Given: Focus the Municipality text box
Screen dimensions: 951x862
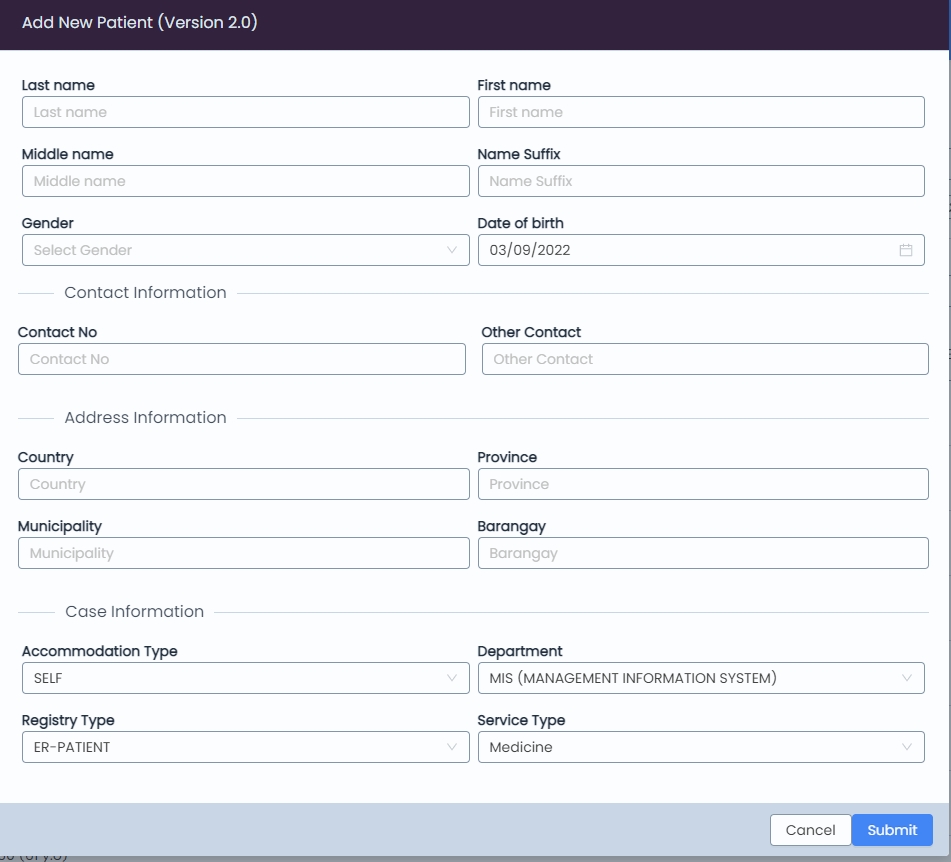Looking at the screenshot, I should click(x=243, y=553).
